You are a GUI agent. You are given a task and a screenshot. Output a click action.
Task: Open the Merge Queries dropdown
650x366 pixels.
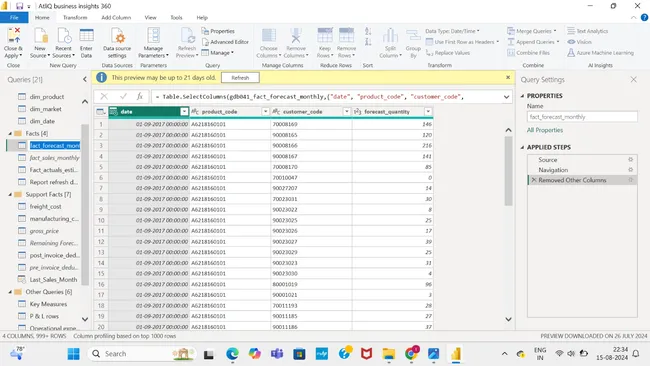555,31
